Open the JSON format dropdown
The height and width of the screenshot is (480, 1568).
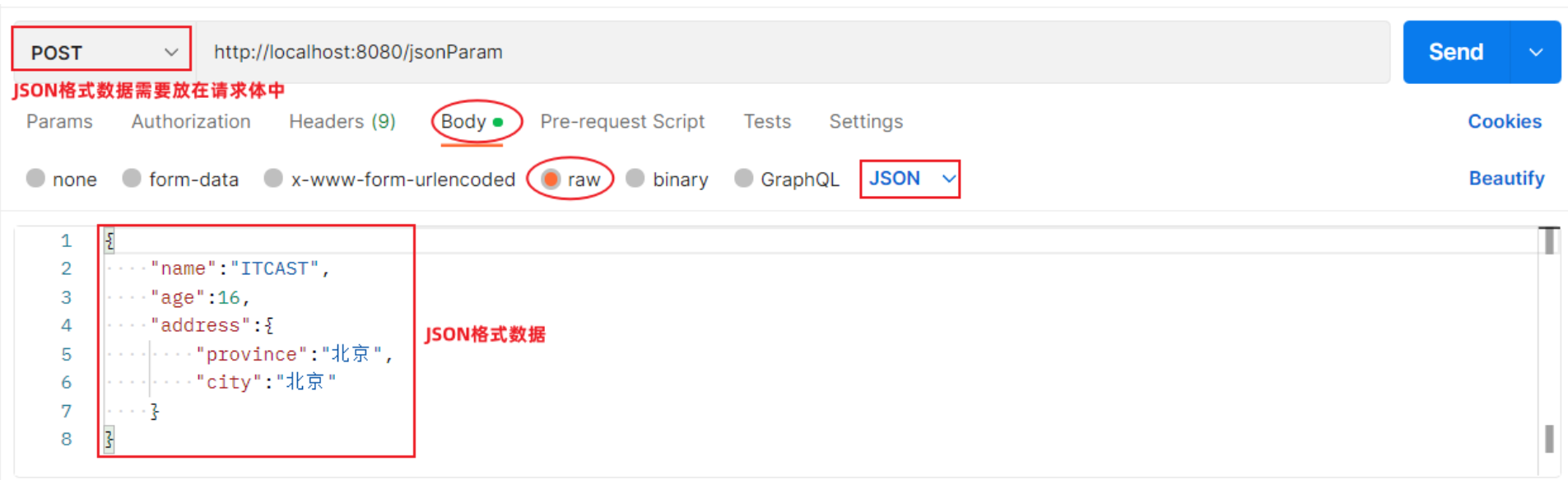click(910, 179)
